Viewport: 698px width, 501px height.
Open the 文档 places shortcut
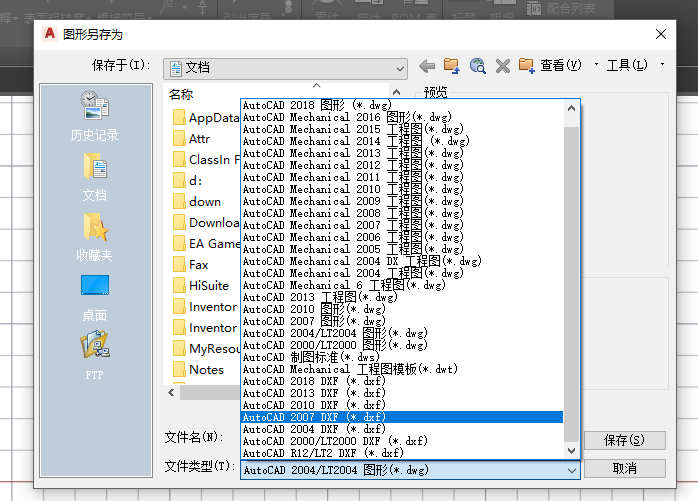(94, 177)
